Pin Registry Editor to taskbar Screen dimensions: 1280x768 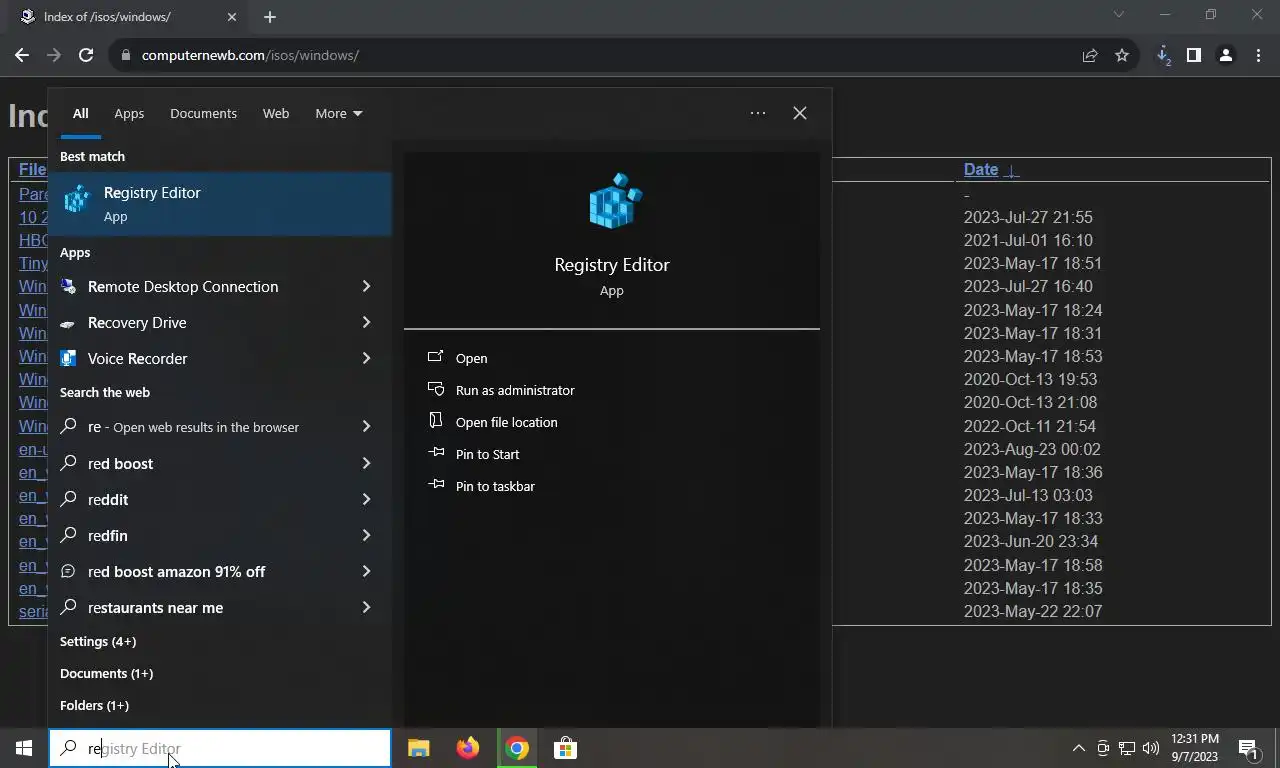click(495, 486)
